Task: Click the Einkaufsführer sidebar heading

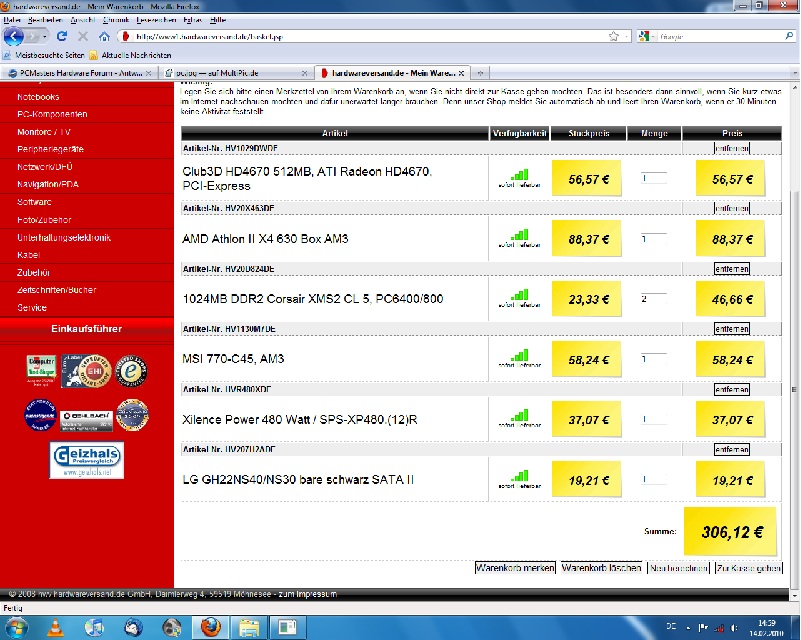Action: (86, 328)
